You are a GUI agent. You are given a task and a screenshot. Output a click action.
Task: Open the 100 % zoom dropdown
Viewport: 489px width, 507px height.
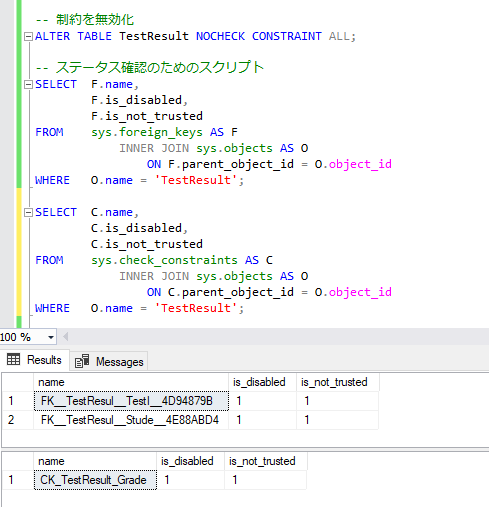(x=51, y=337)
